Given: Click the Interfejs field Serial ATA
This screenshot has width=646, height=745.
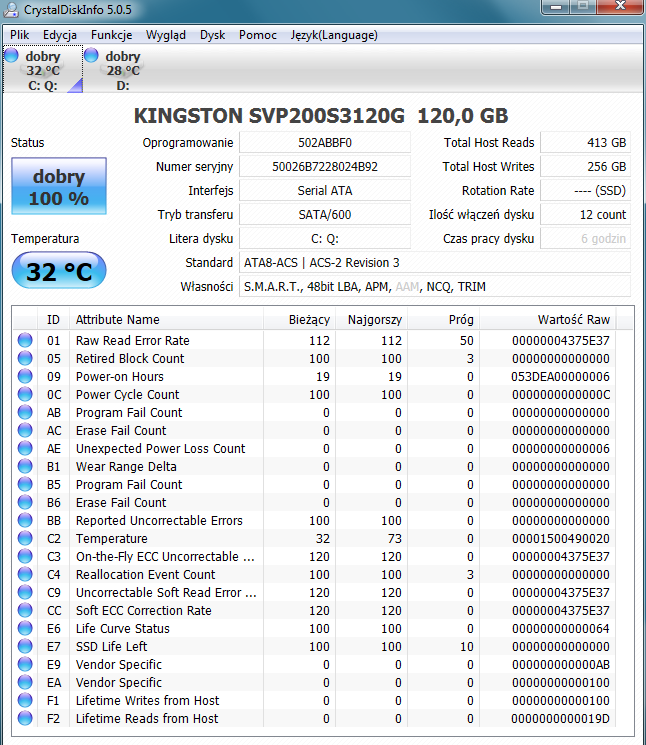Looking at the screenshot, I should (x=325, y=191).
